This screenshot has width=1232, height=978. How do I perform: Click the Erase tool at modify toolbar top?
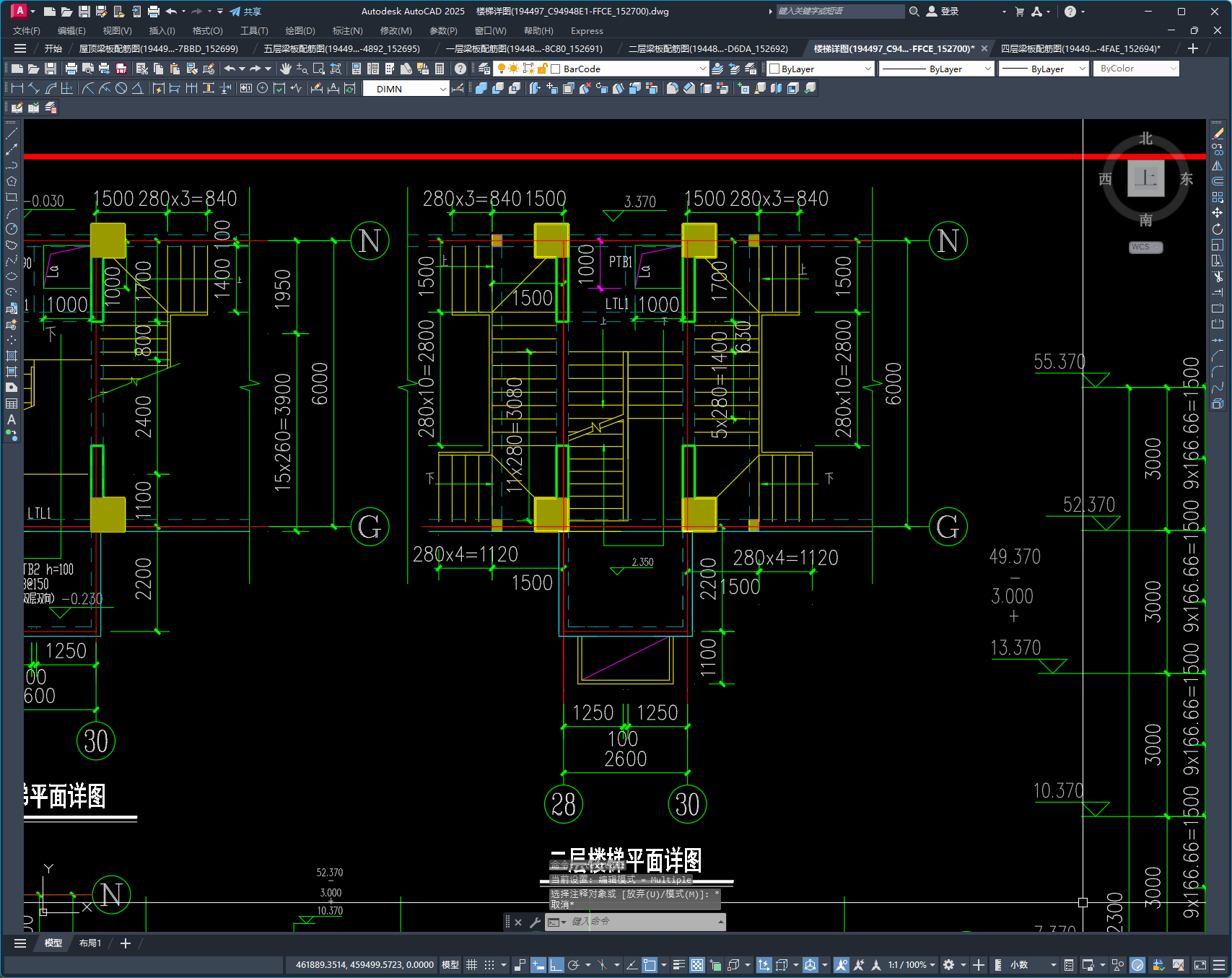1218,134
